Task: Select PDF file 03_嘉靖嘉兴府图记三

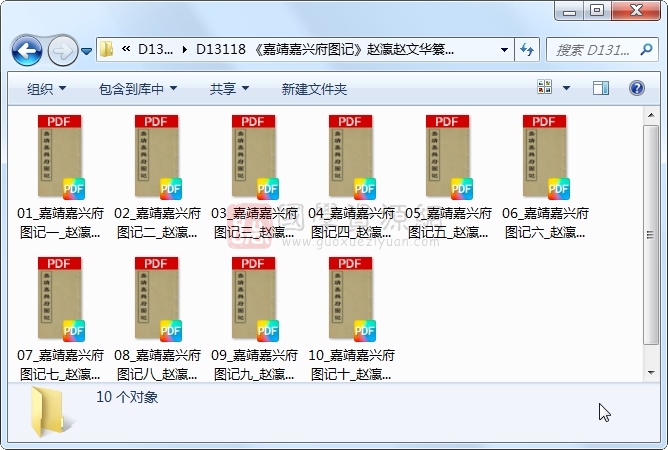Action: pos(255,157)
